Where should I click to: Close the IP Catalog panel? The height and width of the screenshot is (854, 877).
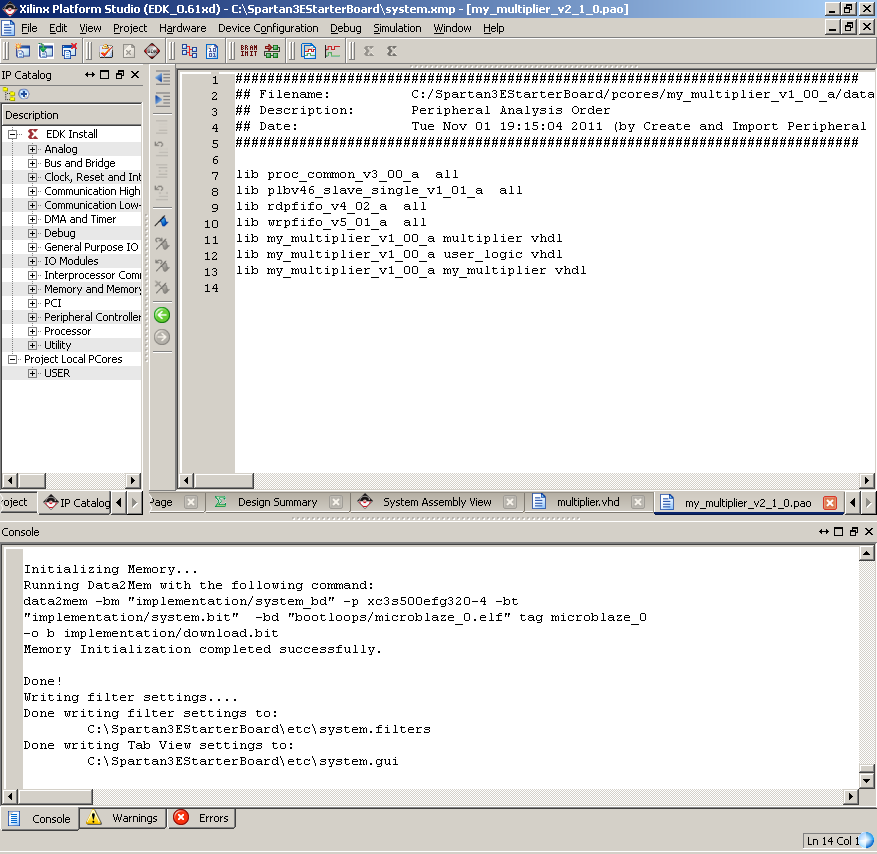click(135, 74)
